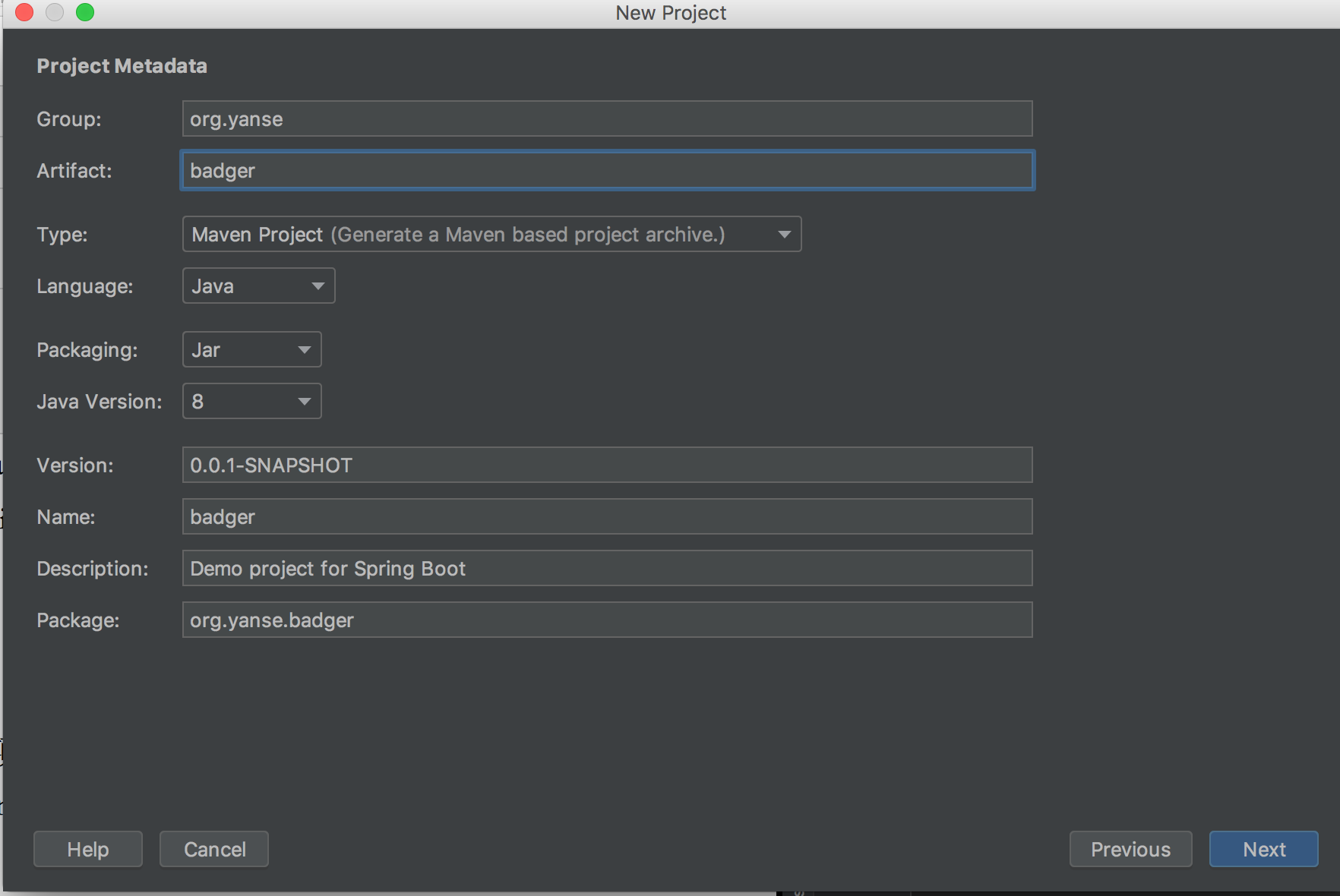
Task: Open the Language dropdown set to Java
Action: point(258,286)
